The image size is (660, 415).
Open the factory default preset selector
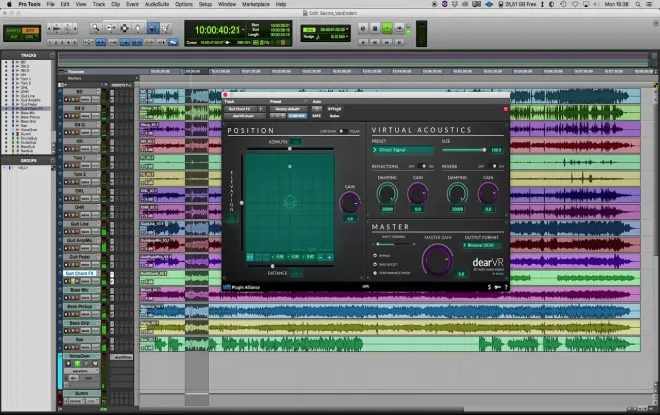click(x=288, y=109)
